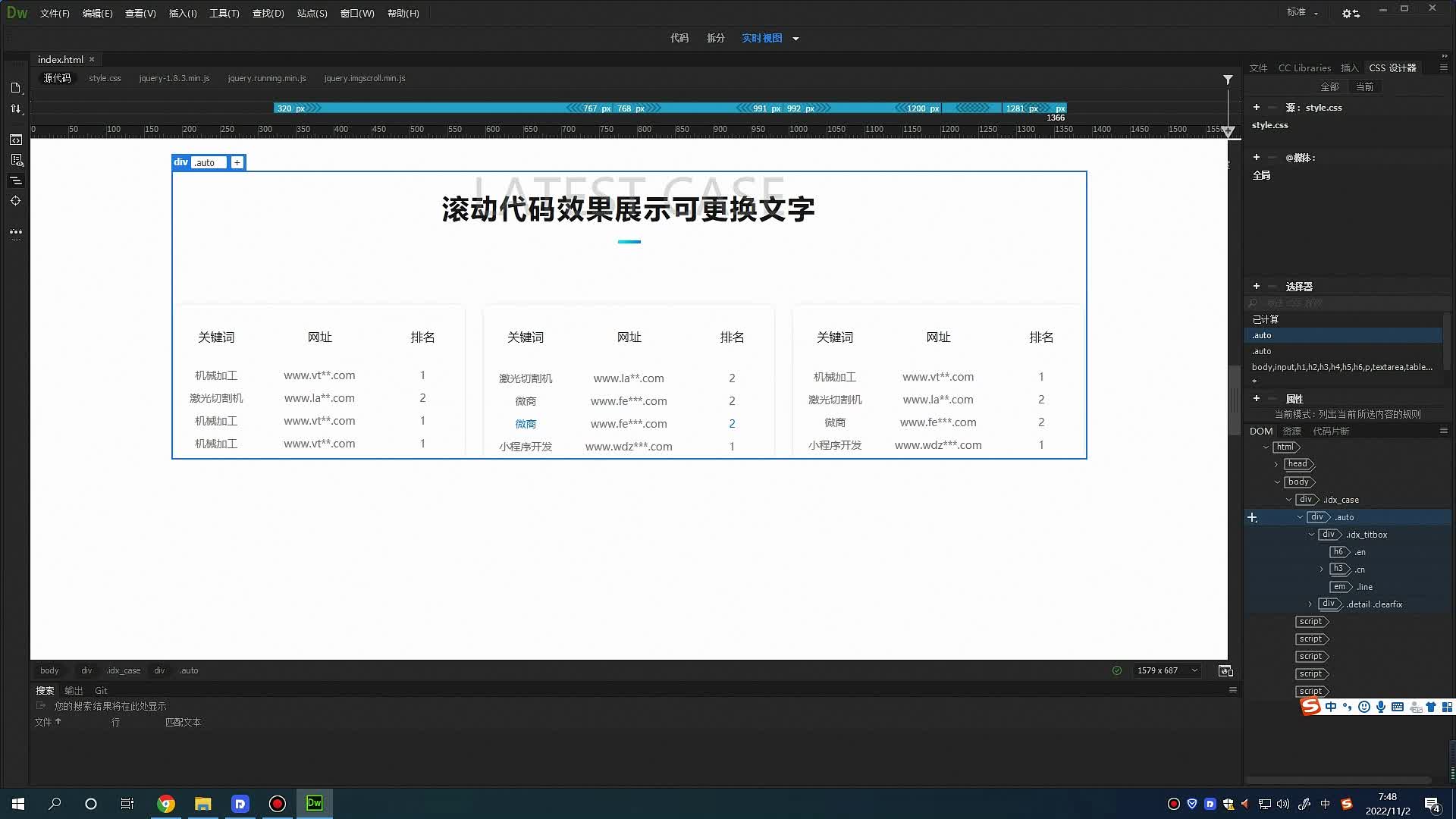
Task: Add a selector with the 选择器 plus icon
Action: point(1257,286)
